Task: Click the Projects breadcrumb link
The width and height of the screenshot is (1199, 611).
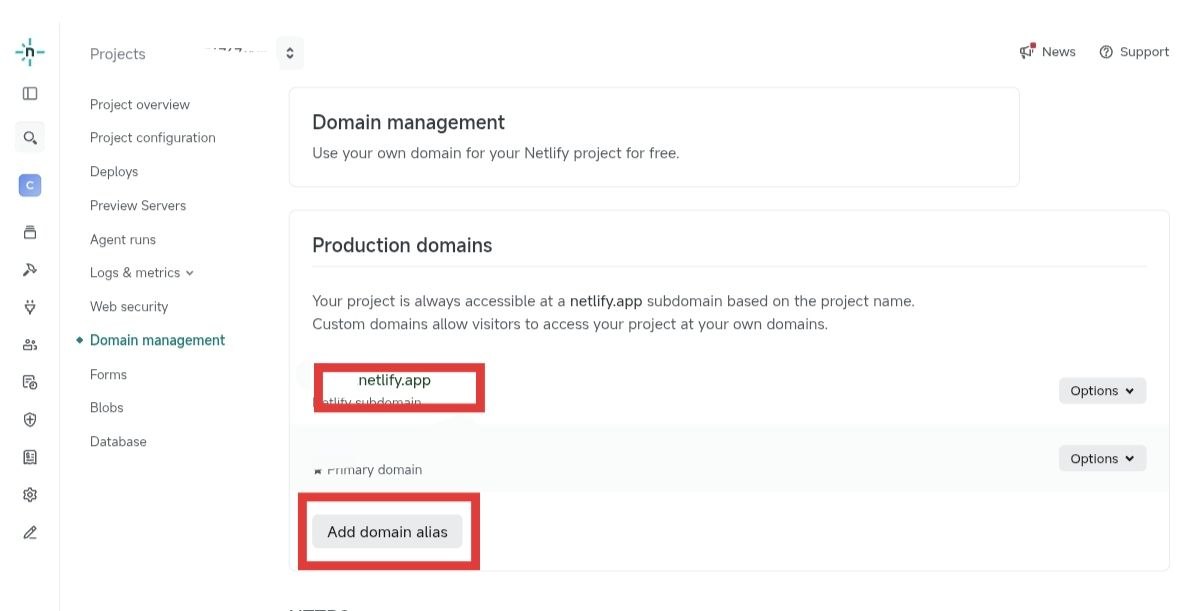Action: [117, 54]
